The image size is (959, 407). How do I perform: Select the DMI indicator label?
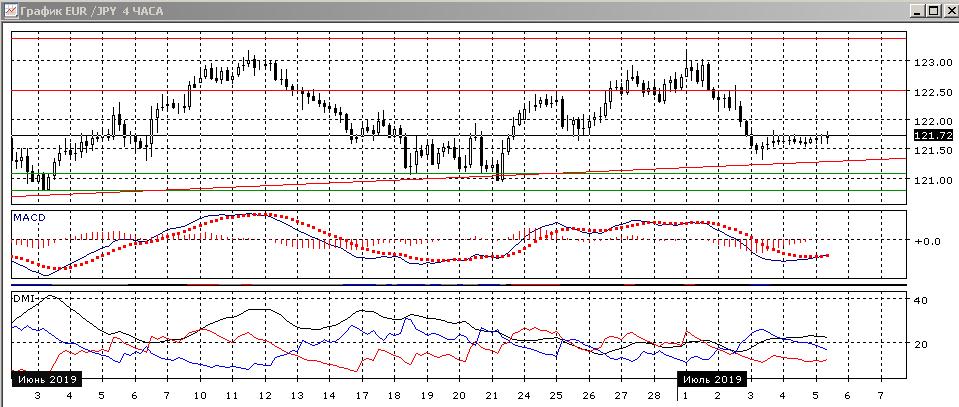[24, 298]
